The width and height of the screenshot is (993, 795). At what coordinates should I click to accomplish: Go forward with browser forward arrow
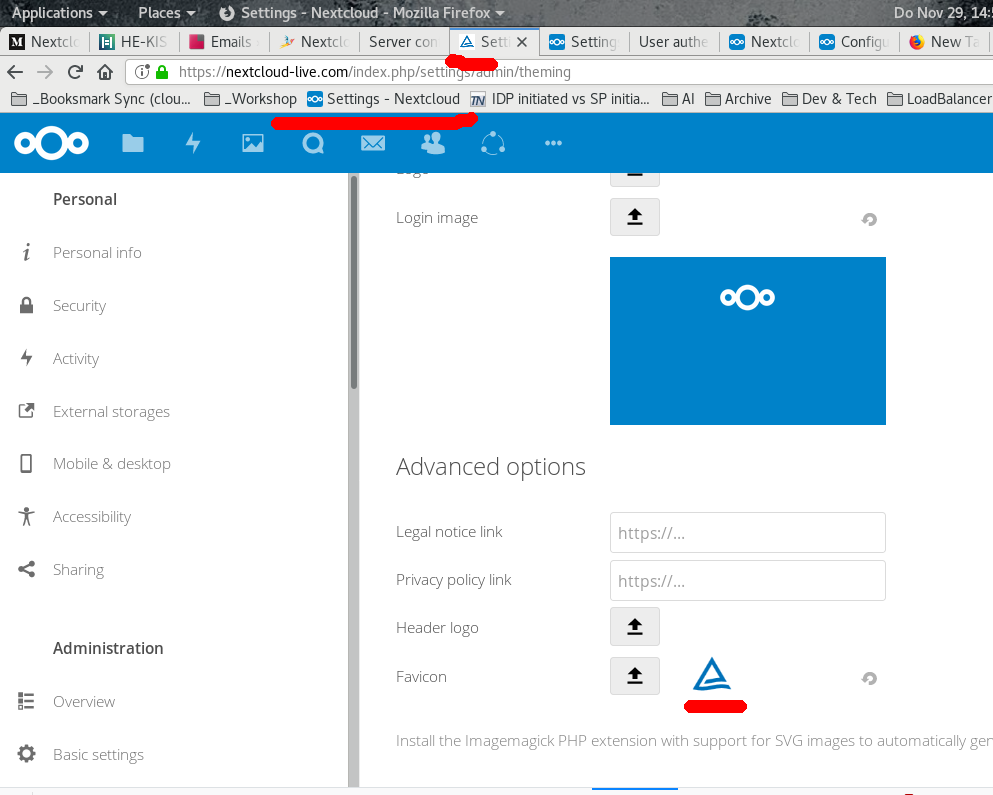click(45, 72)
